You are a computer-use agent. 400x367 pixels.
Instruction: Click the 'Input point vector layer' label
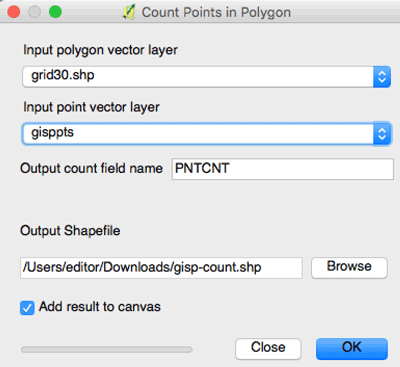91,108
